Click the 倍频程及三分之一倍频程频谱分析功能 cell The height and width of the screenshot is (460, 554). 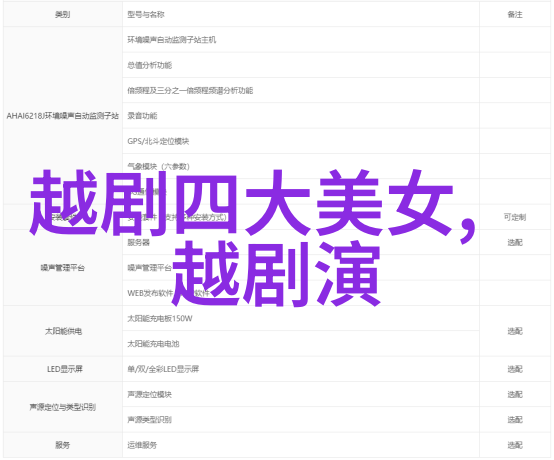[301, 90]
